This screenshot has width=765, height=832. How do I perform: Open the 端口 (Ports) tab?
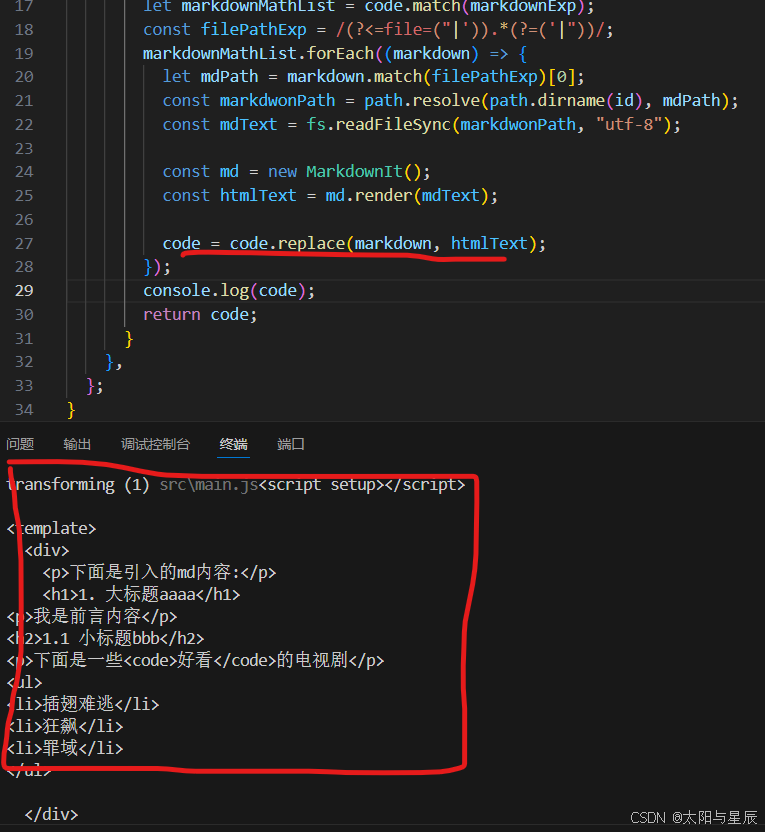[291, 444]
